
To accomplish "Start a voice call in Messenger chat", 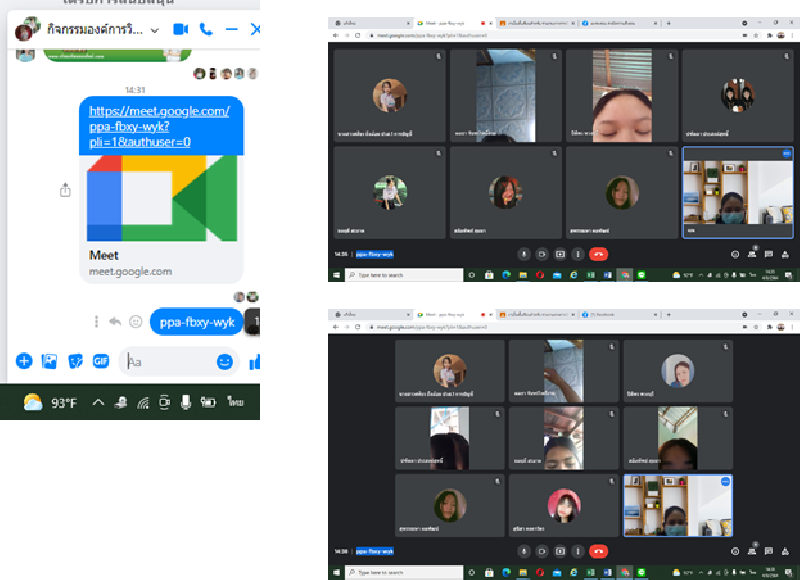I will coord(206,30).
